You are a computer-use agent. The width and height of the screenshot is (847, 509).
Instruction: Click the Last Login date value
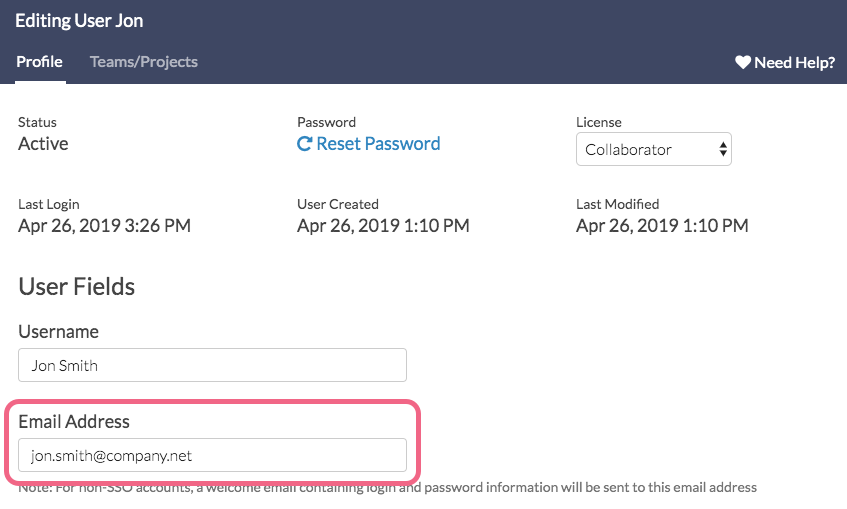[x=104, y=226]
